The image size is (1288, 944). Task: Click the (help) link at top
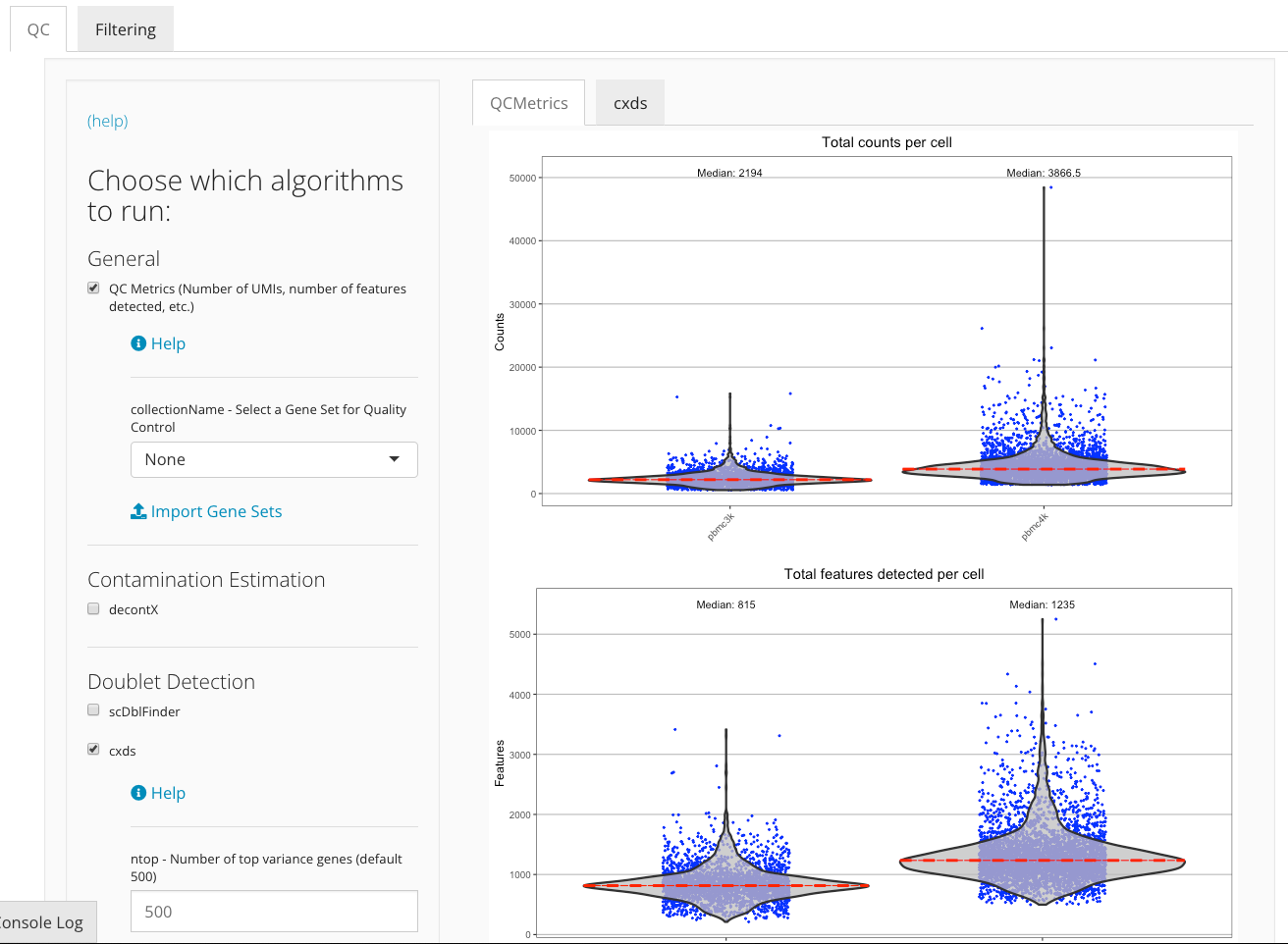point(108,121)
